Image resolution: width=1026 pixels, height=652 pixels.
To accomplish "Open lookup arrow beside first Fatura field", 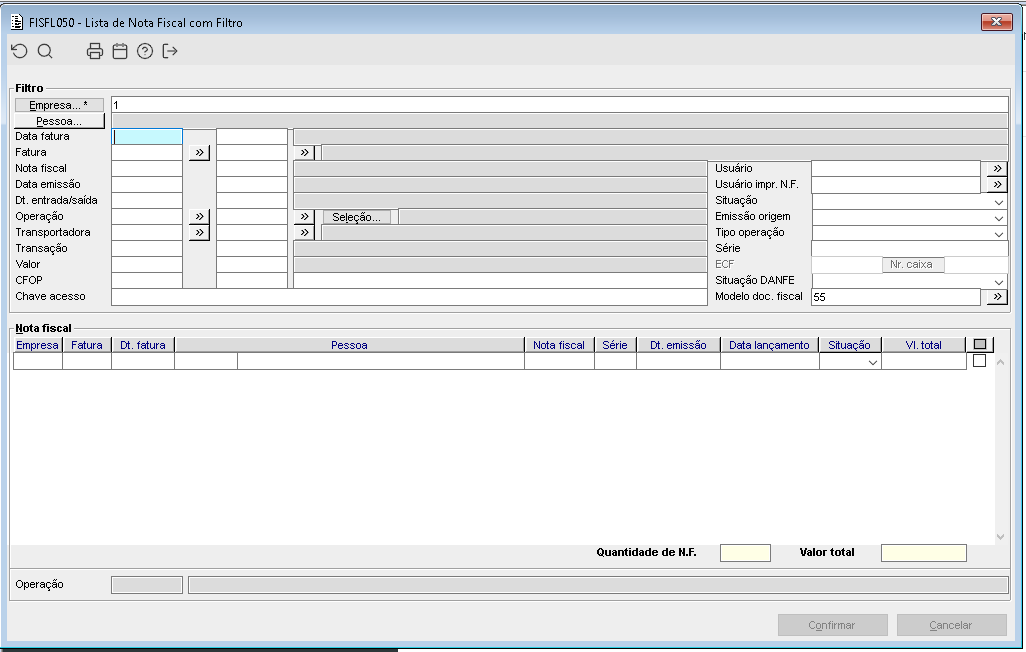I will 199,153.
